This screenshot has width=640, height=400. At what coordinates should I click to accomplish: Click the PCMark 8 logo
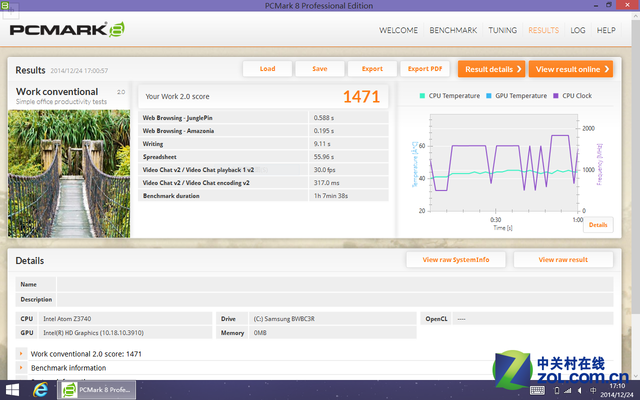pyautogui.click(x=67, y=30)
